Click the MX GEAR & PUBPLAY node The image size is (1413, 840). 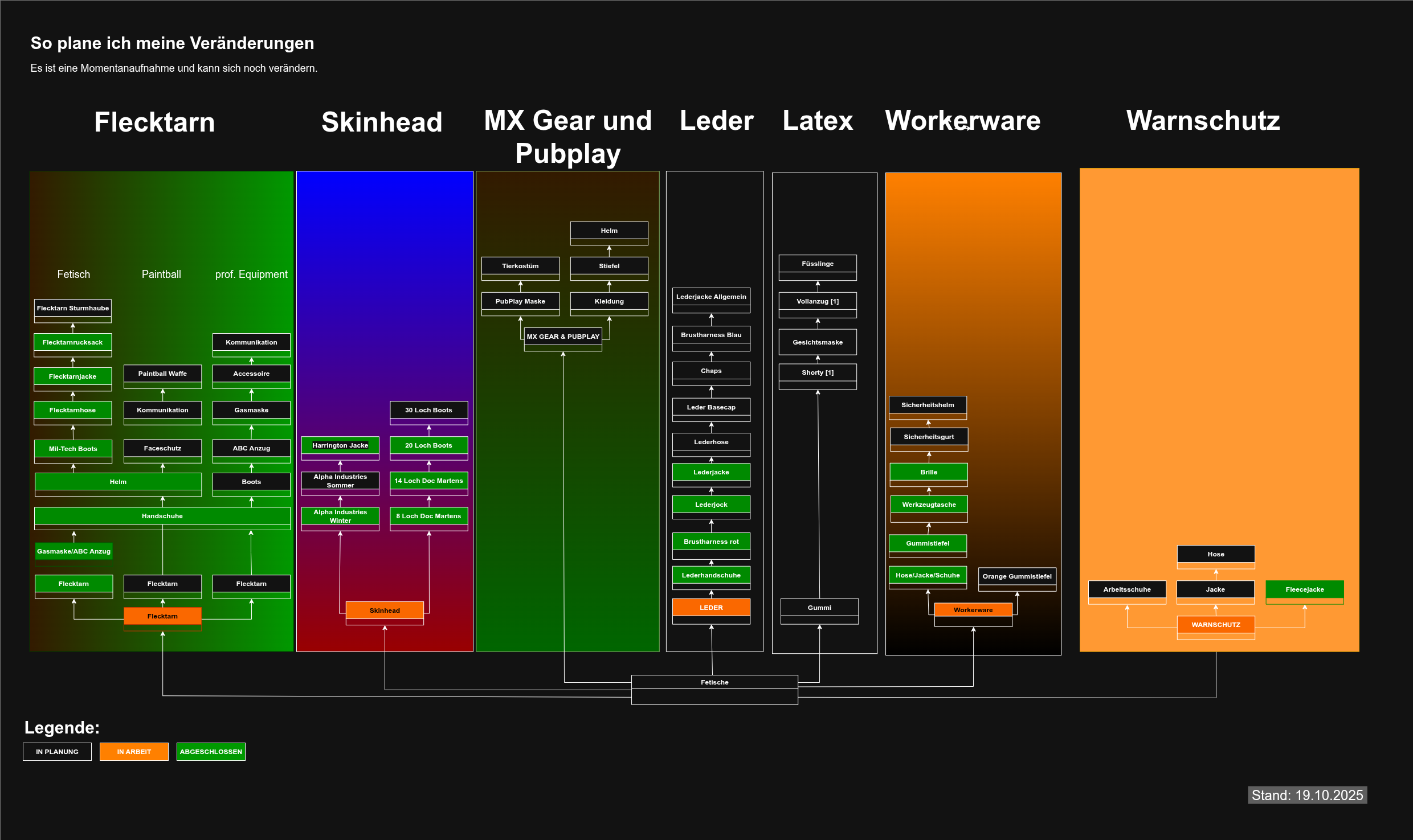pos(563,337)
